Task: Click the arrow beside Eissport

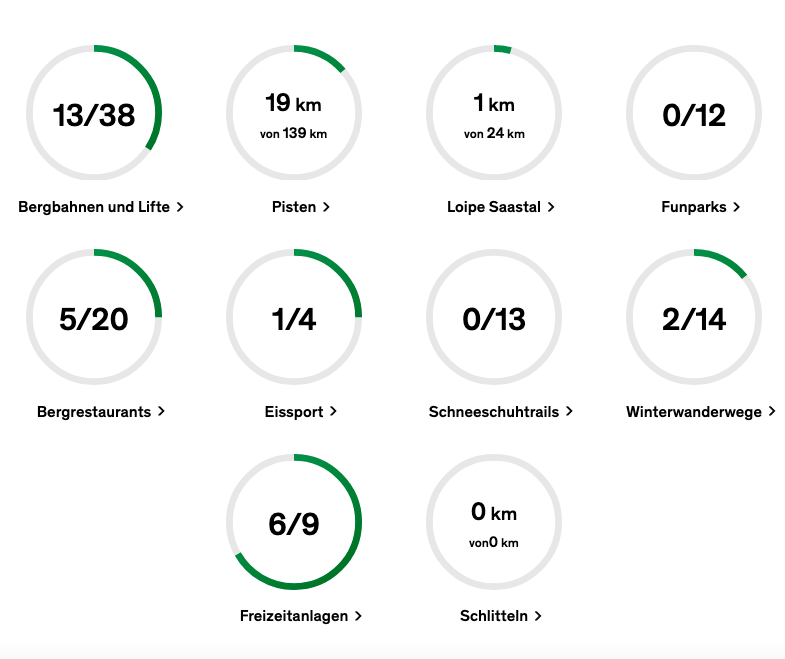Action: (x=333, y=411)
